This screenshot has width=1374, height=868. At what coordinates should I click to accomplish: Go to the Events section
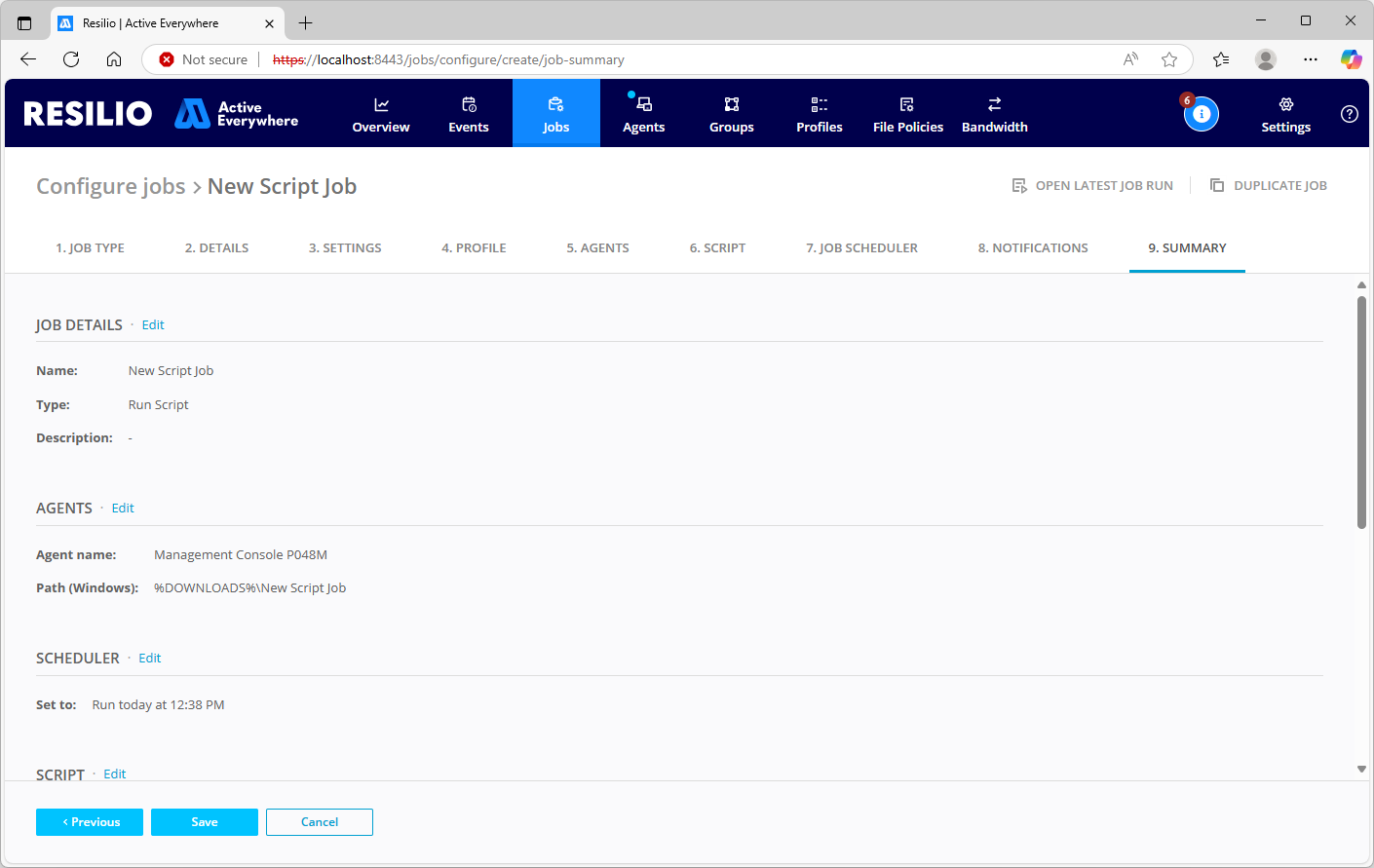point(469,114)
